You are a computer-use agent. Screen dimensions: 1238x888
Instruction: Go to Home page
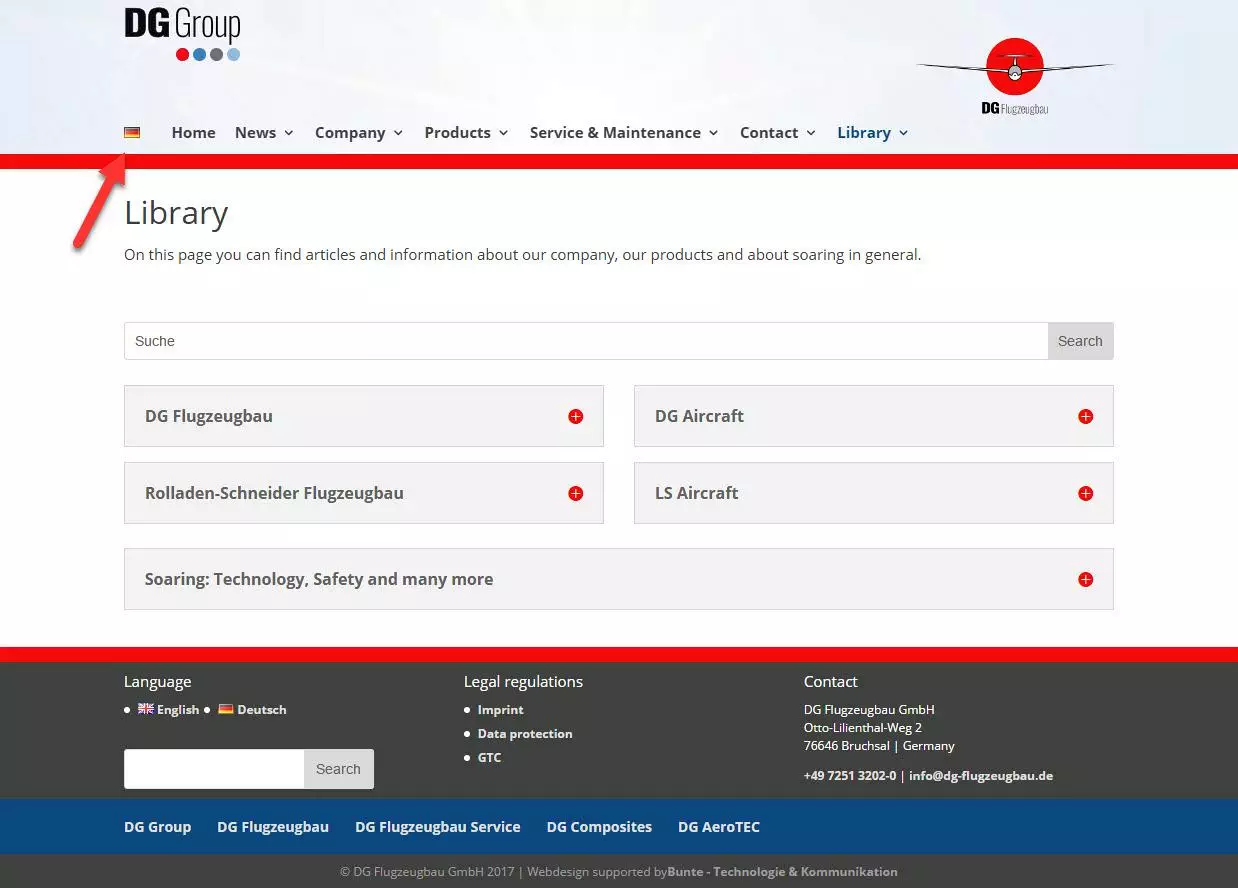193,132
